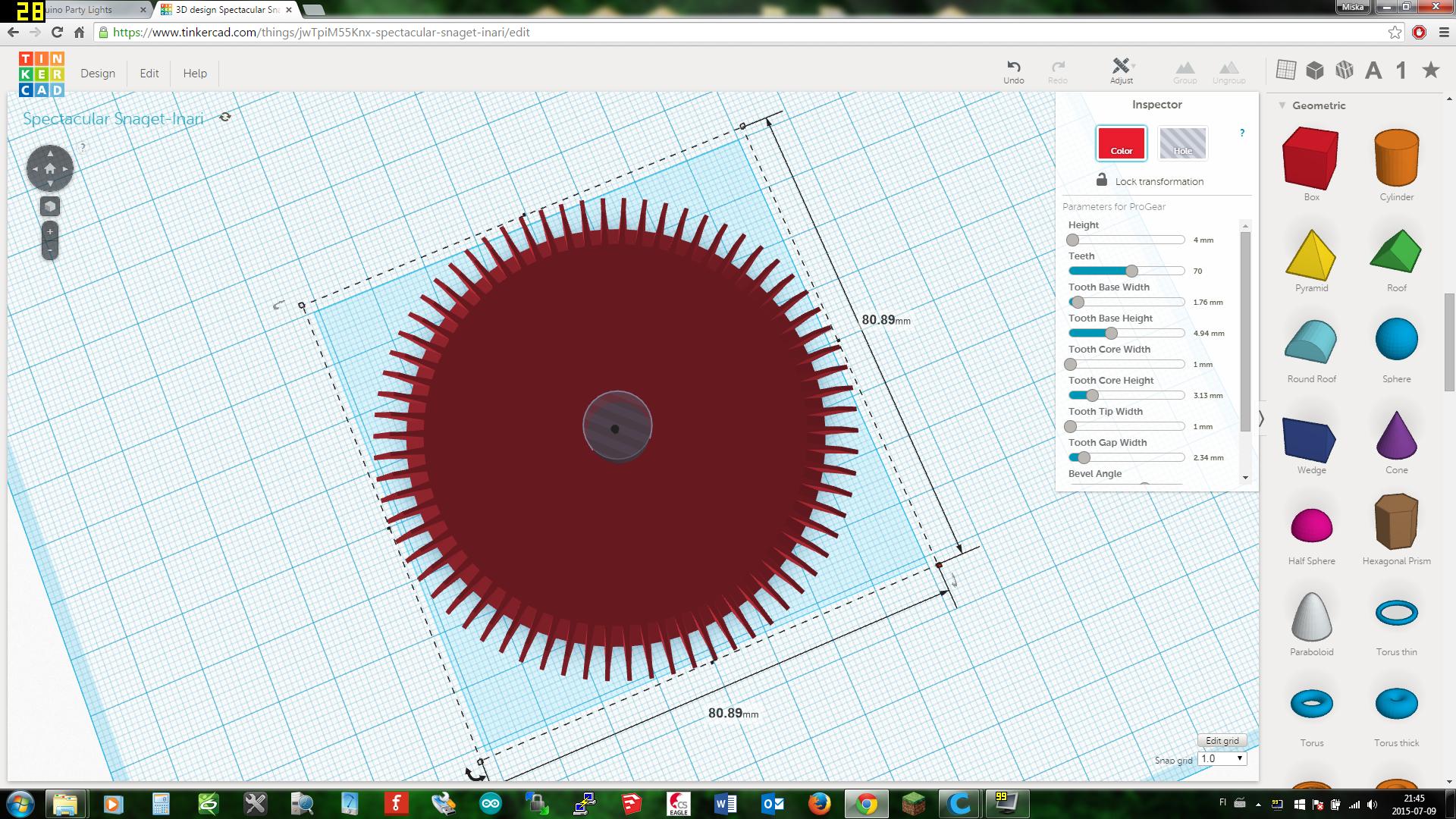Pick the blue Sphere shape
This screenshot has width=1456, height=819.
(1396, 339)
